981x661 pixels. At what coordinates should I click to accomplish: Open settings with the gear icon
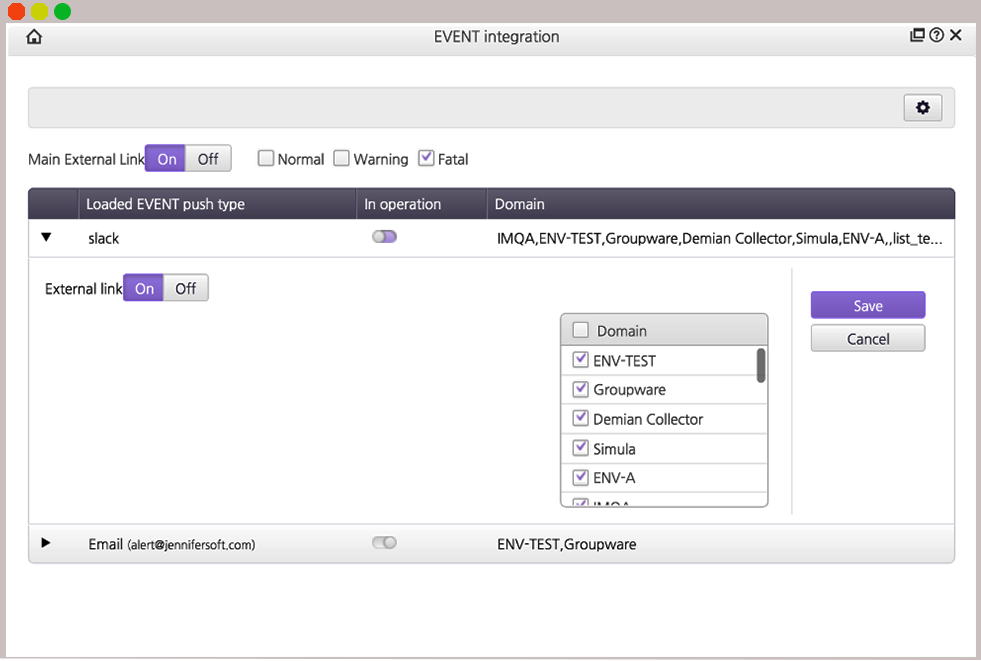tap(922, 108)
